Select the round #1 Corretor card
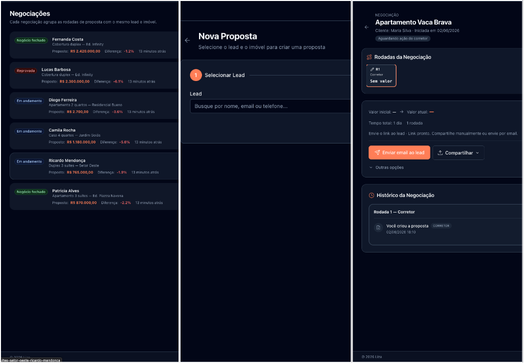Image resolution: width=524 pixels, height=363 pixels. [x=381, y=76]
